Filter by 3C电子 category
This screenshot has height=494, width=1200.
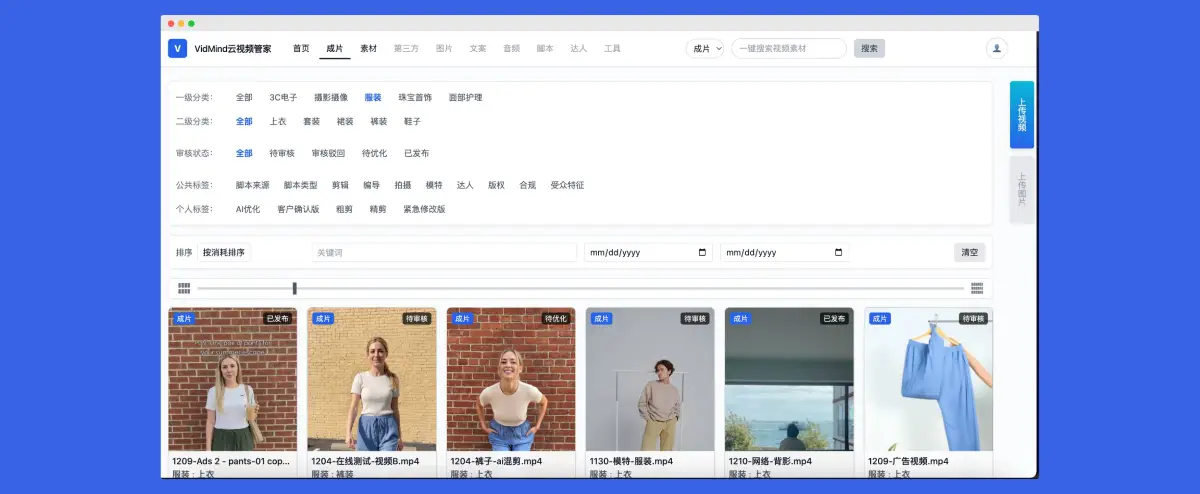(x=283, y=97)
